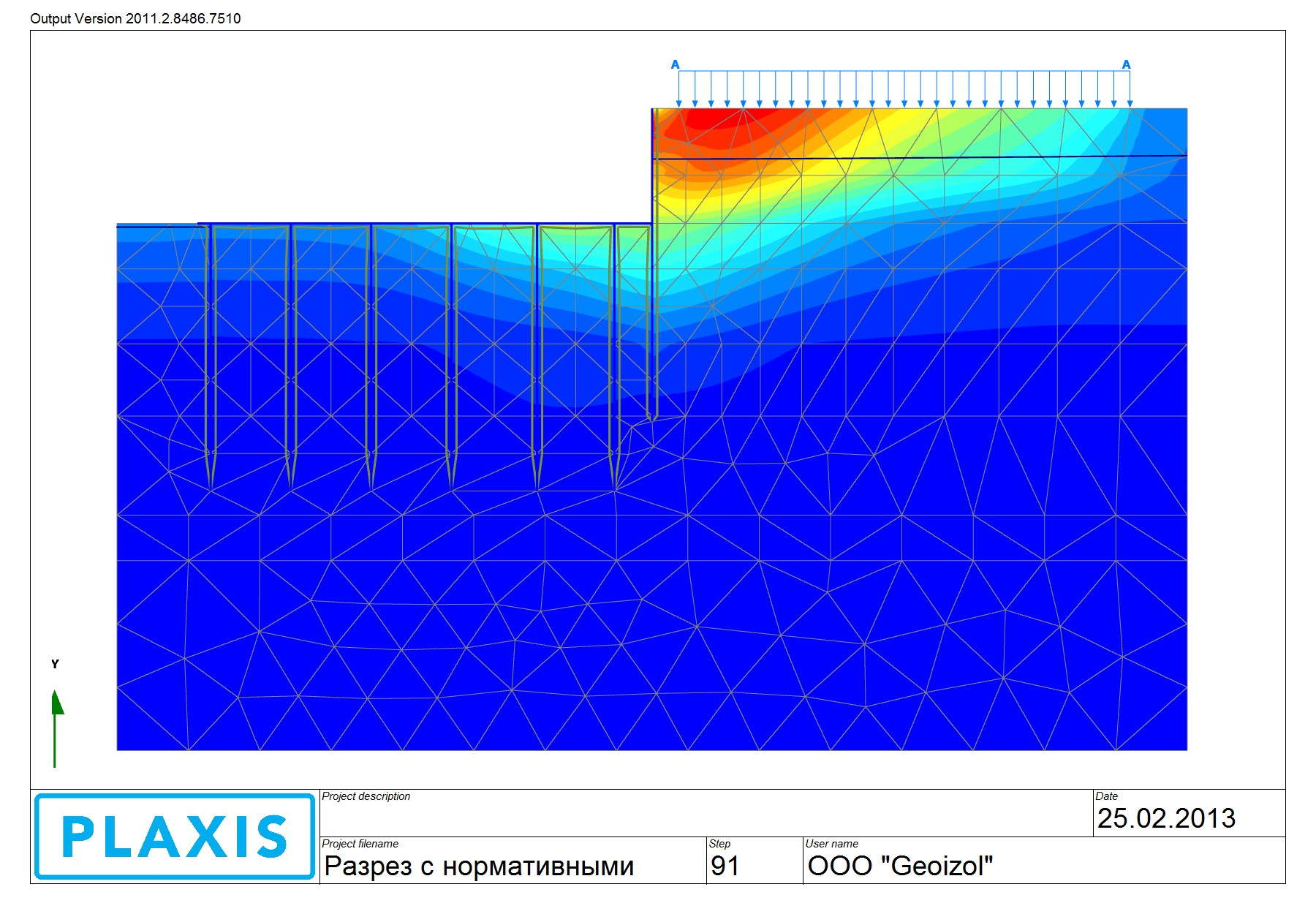The height and width of the screenshot is (914, 1316).
Task: Click the left blue A load marker
Action: 676,65
